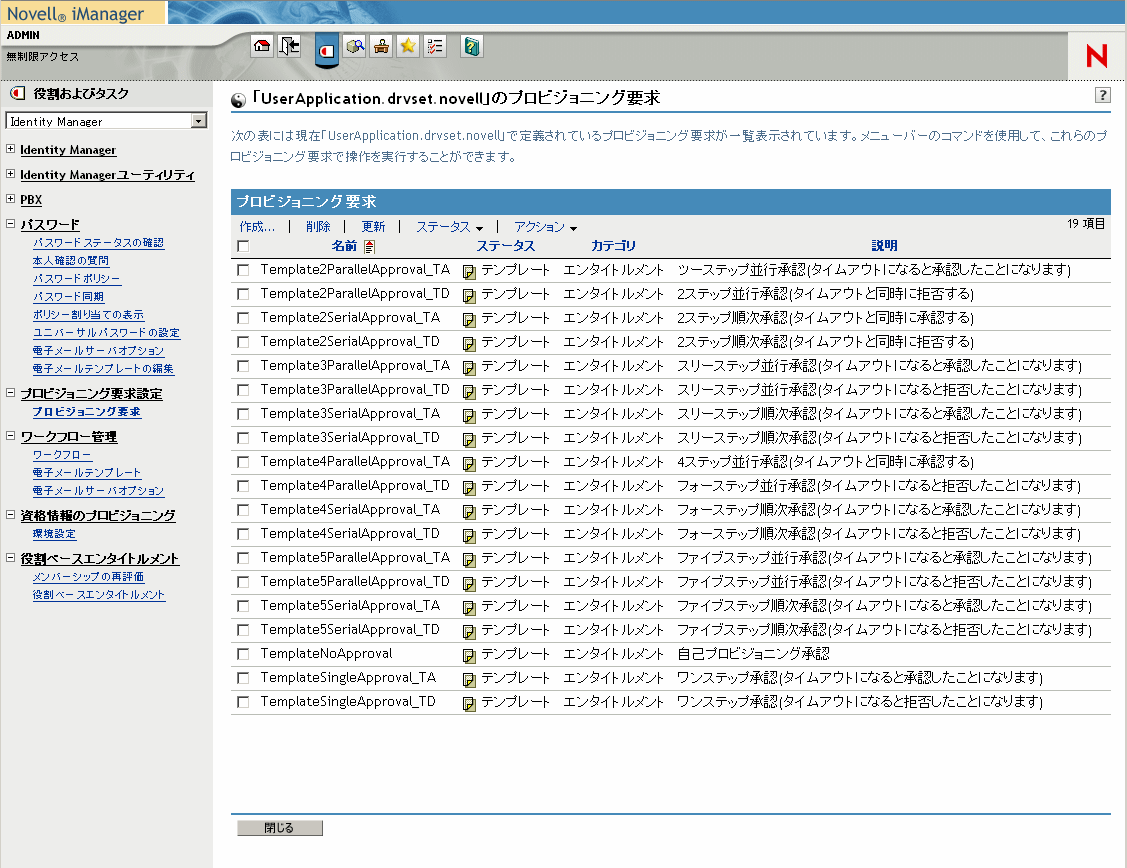Click template status icon for Template3ParallelApproval_TA
The width and height of the screenshot is (1127, 868).
469,368
